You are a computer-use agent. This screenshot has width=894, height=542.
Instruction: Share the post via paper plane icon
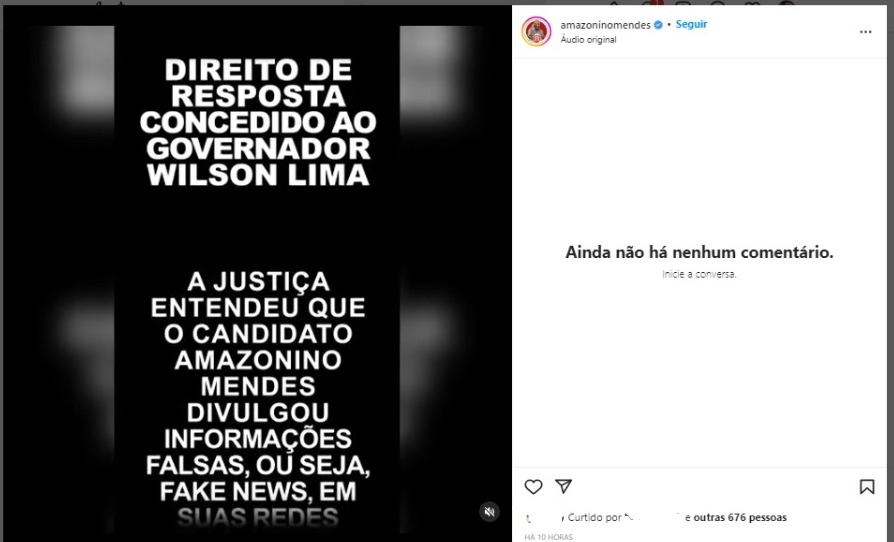[563, 486]
